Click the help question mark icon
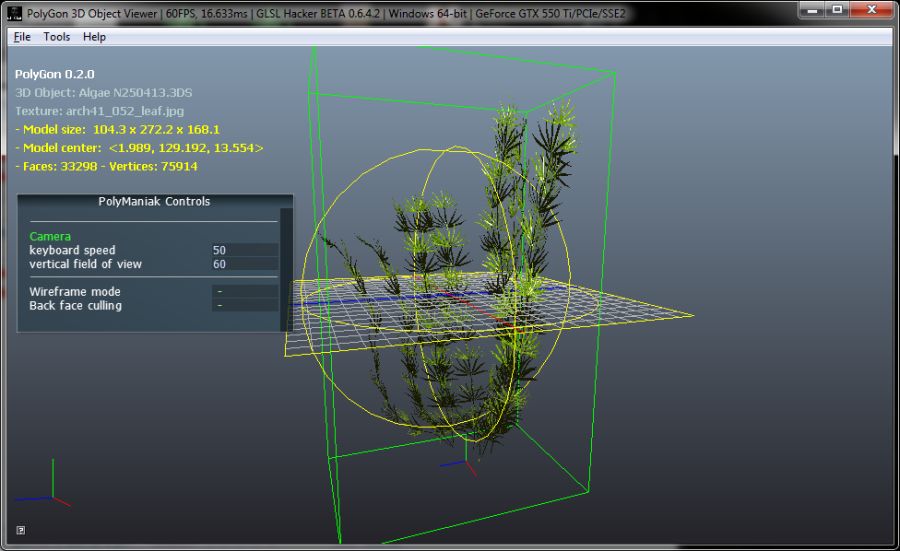Screen dimensions: 900x551 (x=21, y=530)
